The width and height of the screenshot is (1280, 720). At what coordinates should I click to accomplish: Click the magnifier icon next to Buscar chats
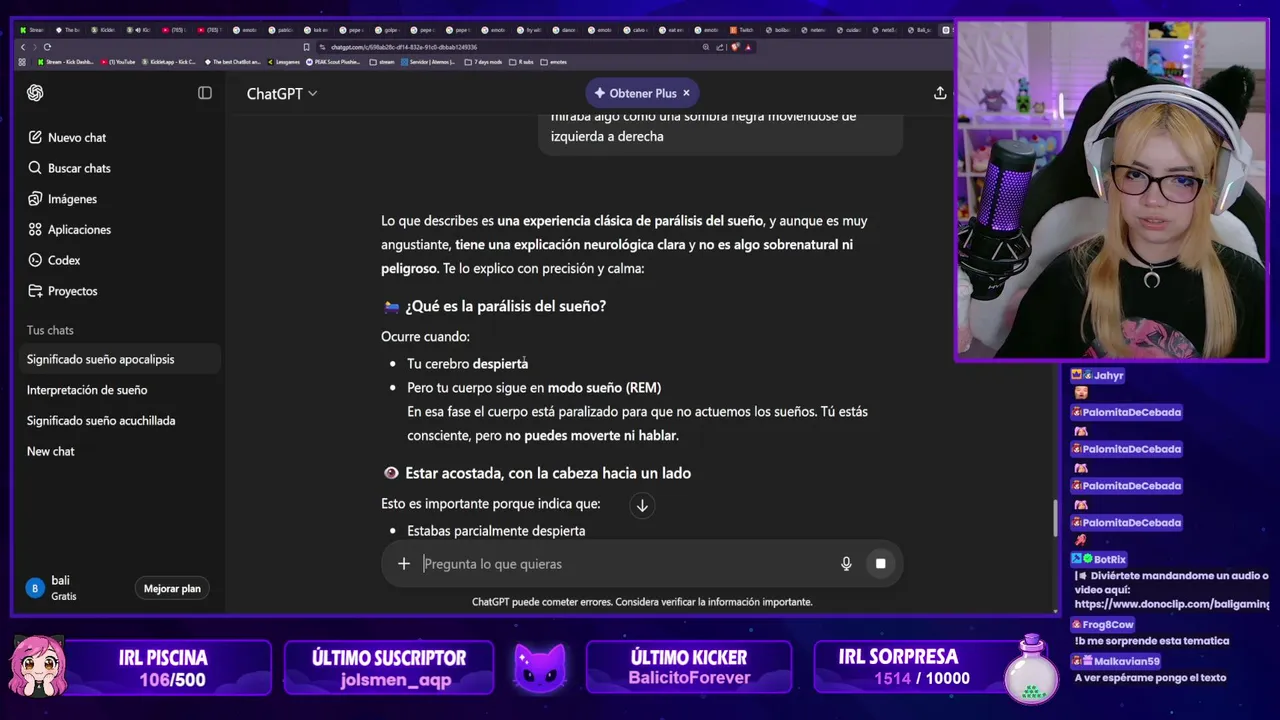(x=35, y=168)
